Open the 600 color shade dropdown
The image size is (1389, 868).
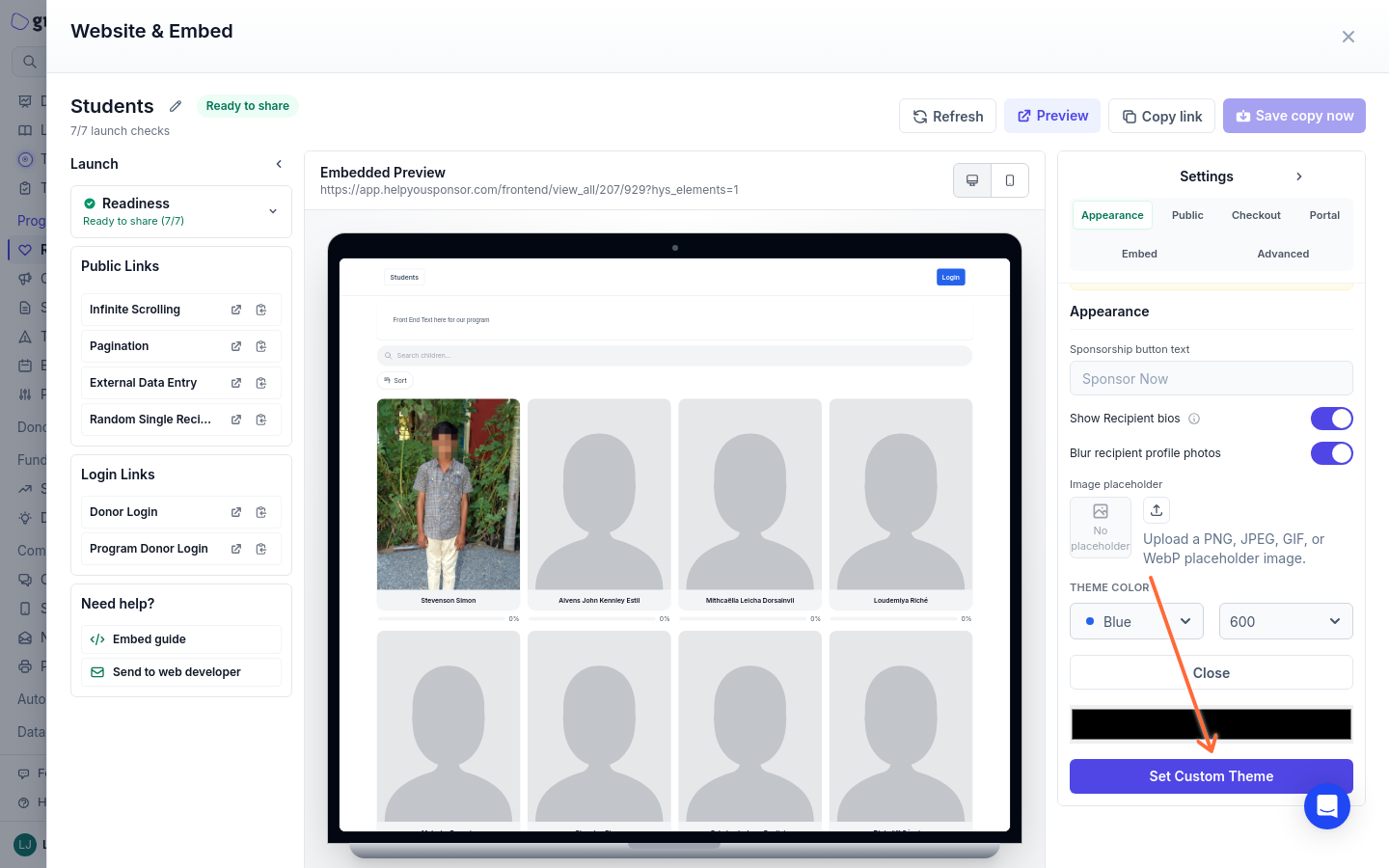coord(1286,621)
